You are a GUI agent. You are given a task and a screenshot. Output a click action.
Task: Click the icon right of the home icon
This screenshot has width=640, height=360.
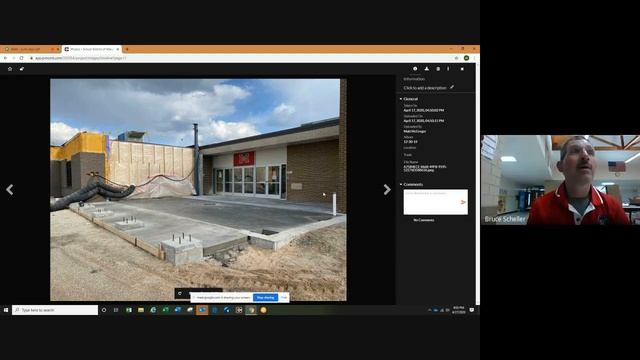22,69
